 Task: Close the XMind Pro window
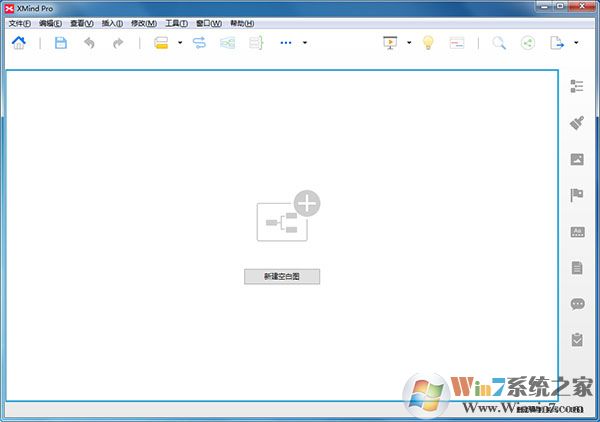tap(581, 6)
